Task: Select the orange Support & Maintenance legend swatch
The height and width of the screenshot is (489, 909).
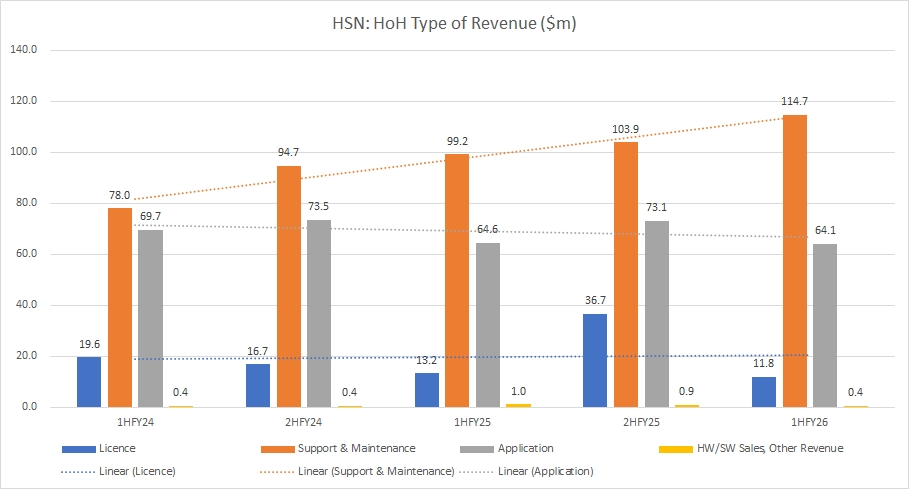Action: pyautogui.click(x=279, y=448)
